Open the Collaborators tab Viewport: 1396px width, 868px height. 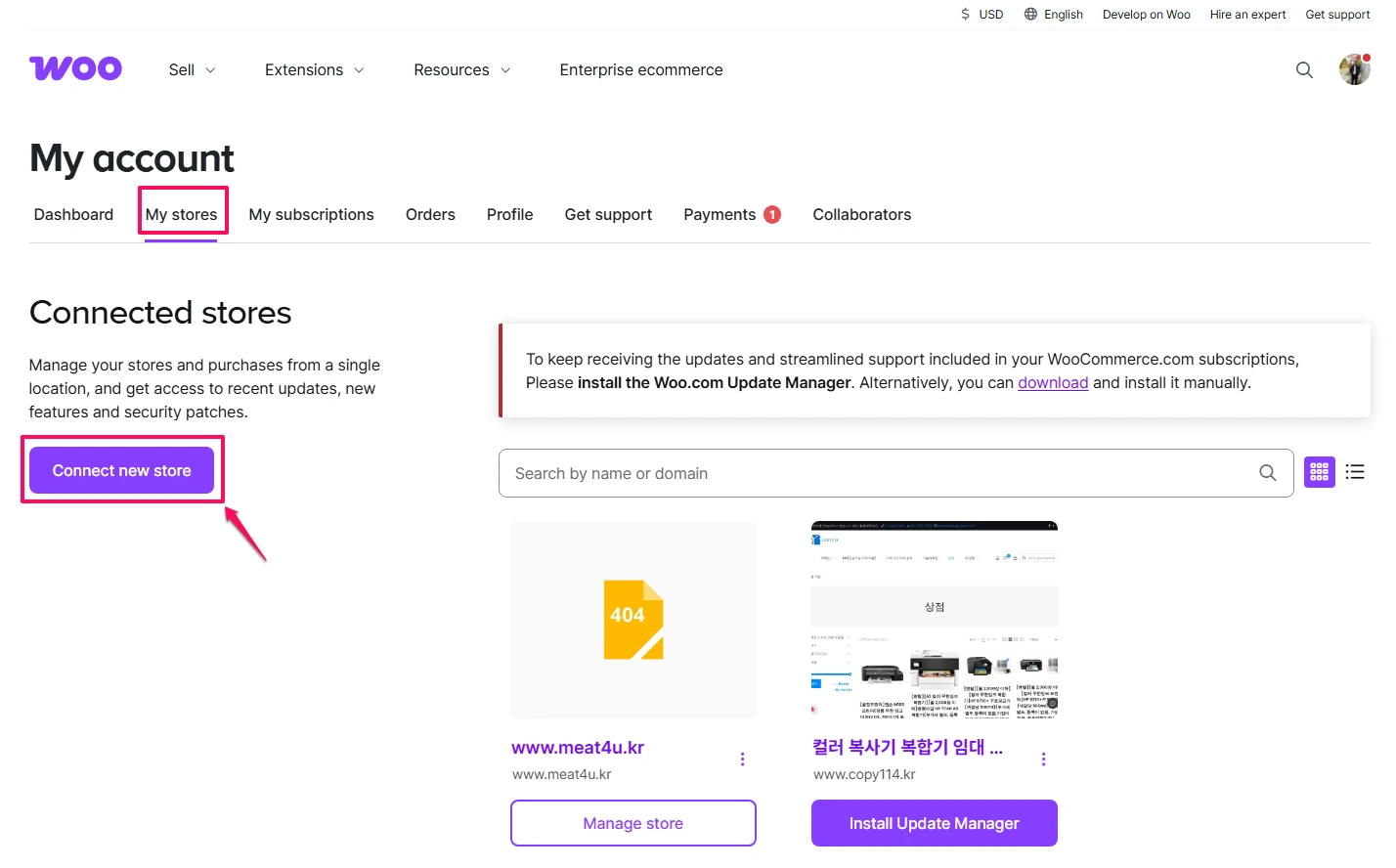point(861,214)
